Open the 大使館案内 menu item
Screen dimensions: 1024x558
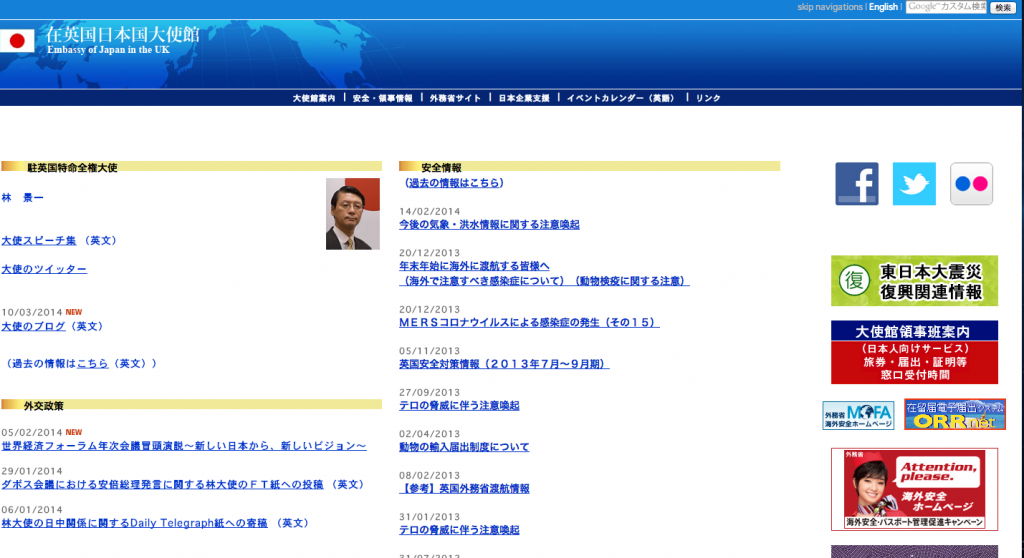coord(314,98)
